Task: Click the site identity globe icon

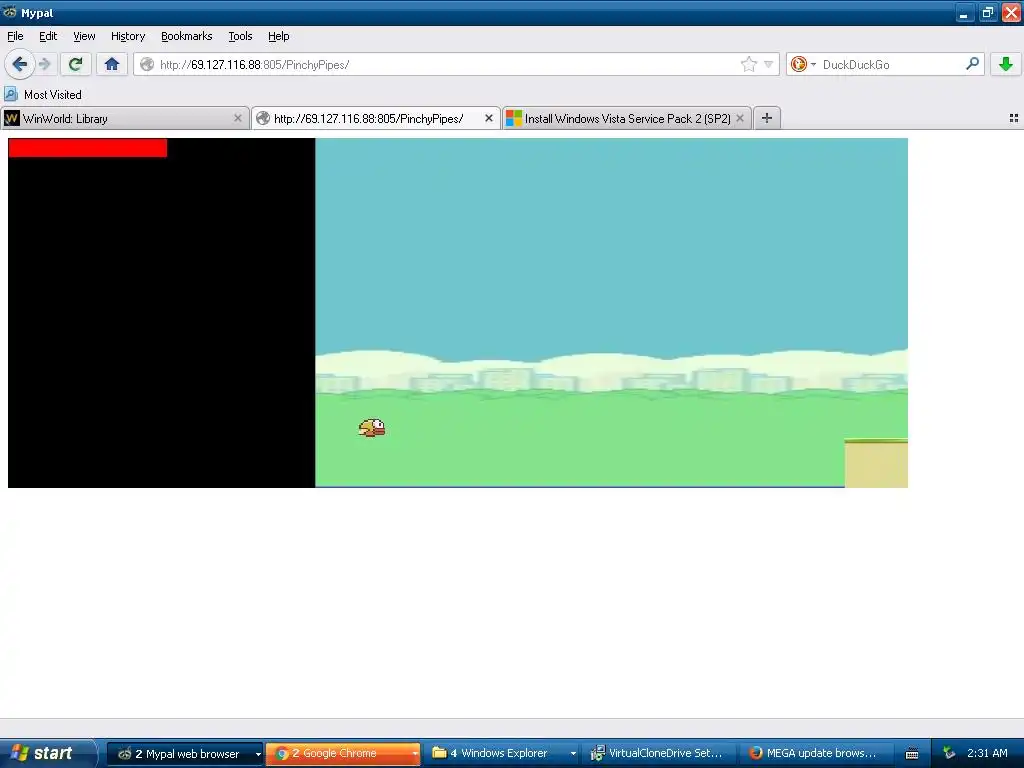Action: 148,64
